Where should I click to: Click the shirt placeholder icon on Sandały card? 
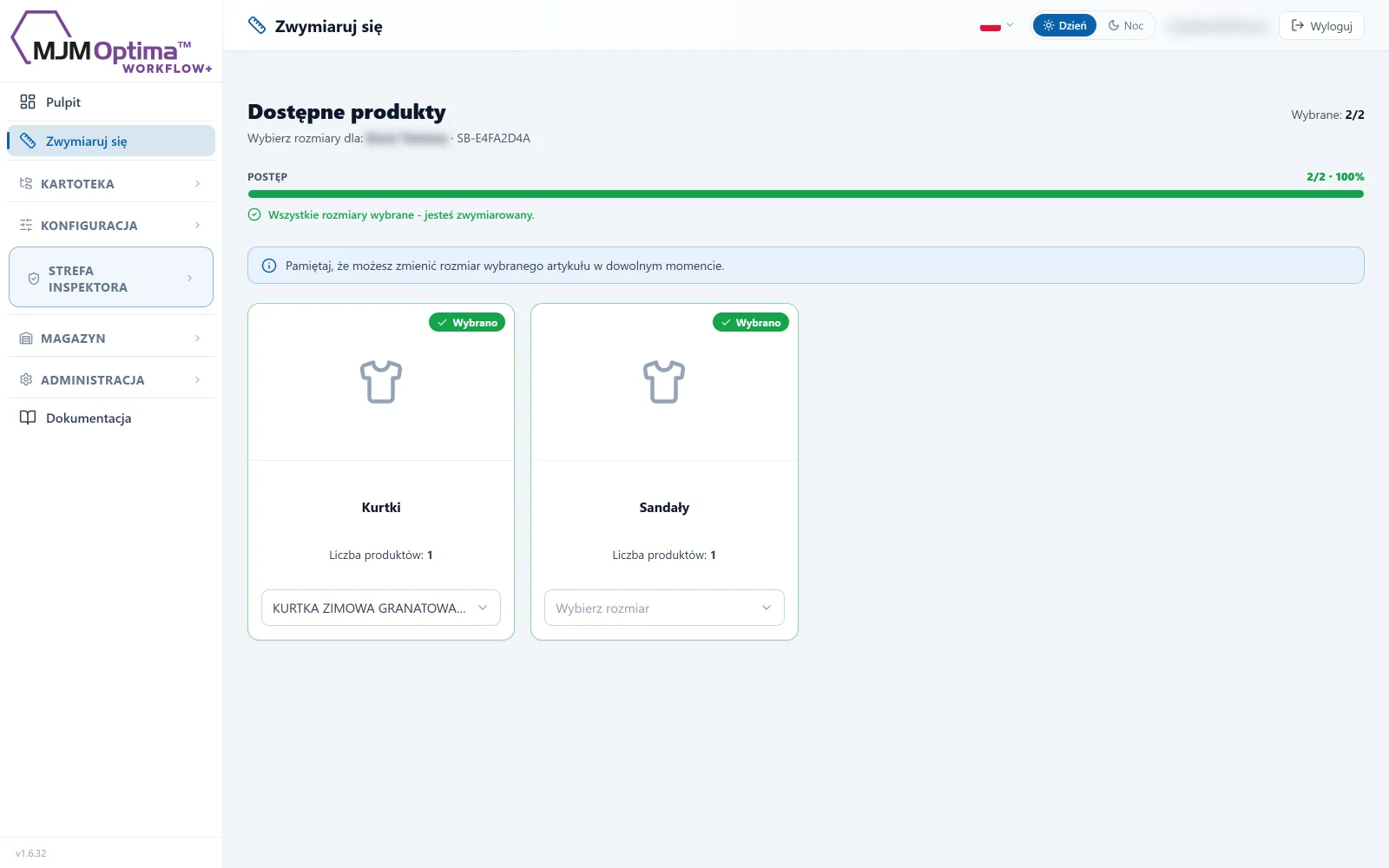click(x=664, y=382)
